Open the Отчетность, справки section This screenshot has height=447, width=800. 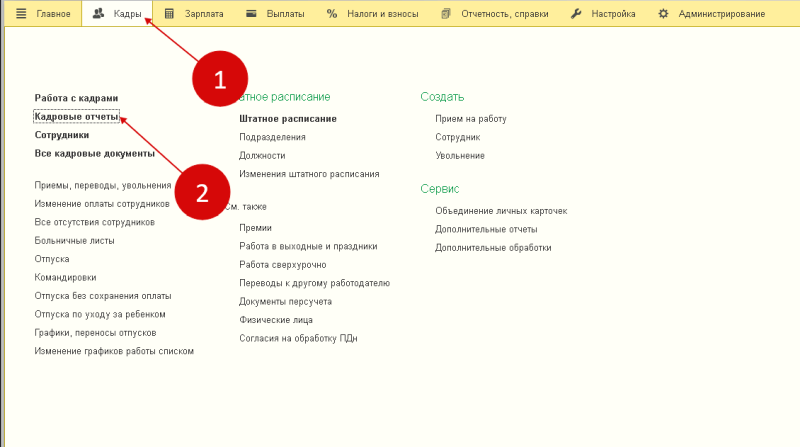(505, 14)
